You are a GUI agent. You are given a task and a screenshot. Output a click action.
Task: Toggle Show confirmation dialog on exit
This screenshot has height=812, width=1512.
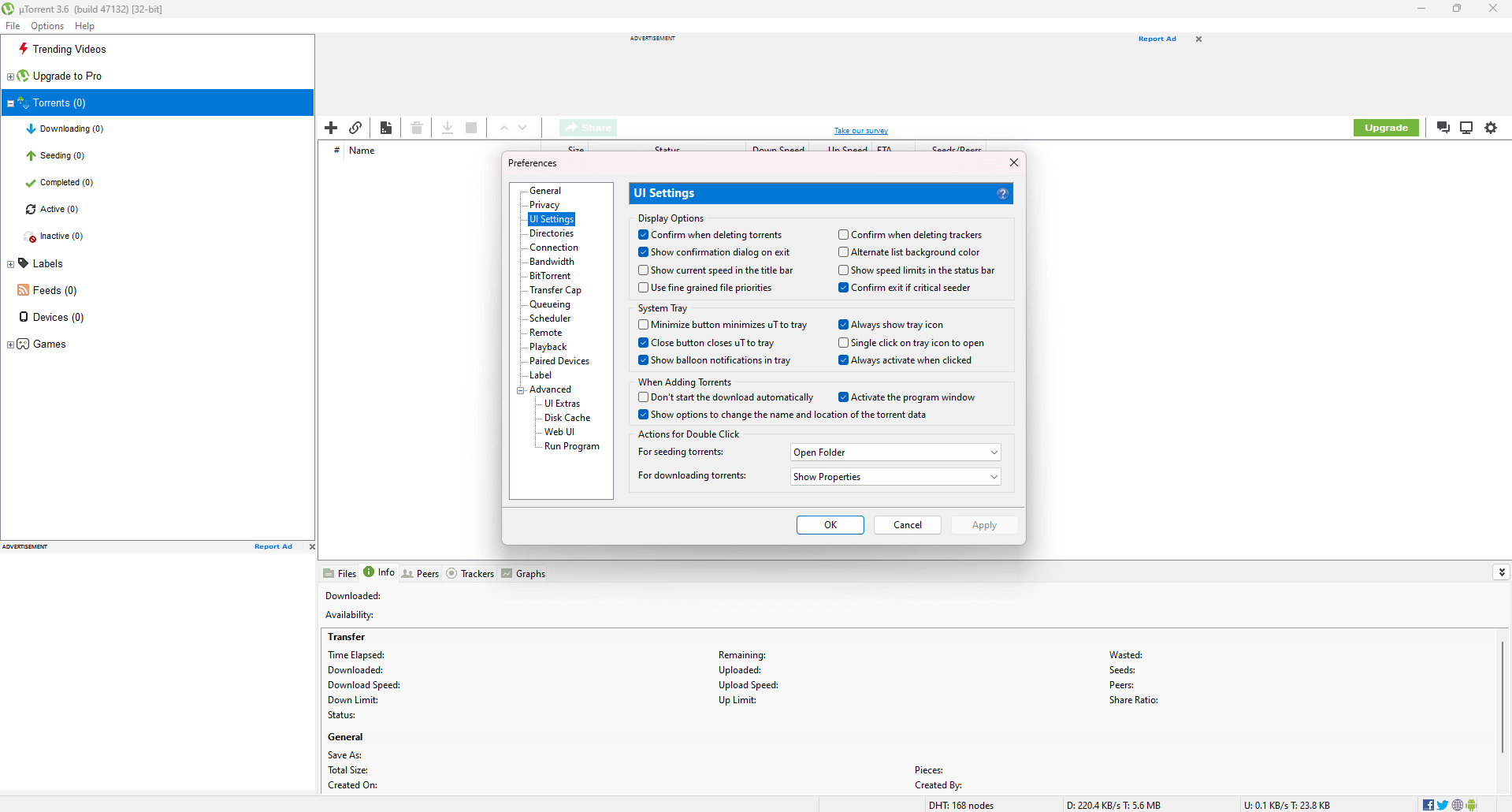(644, 252)
